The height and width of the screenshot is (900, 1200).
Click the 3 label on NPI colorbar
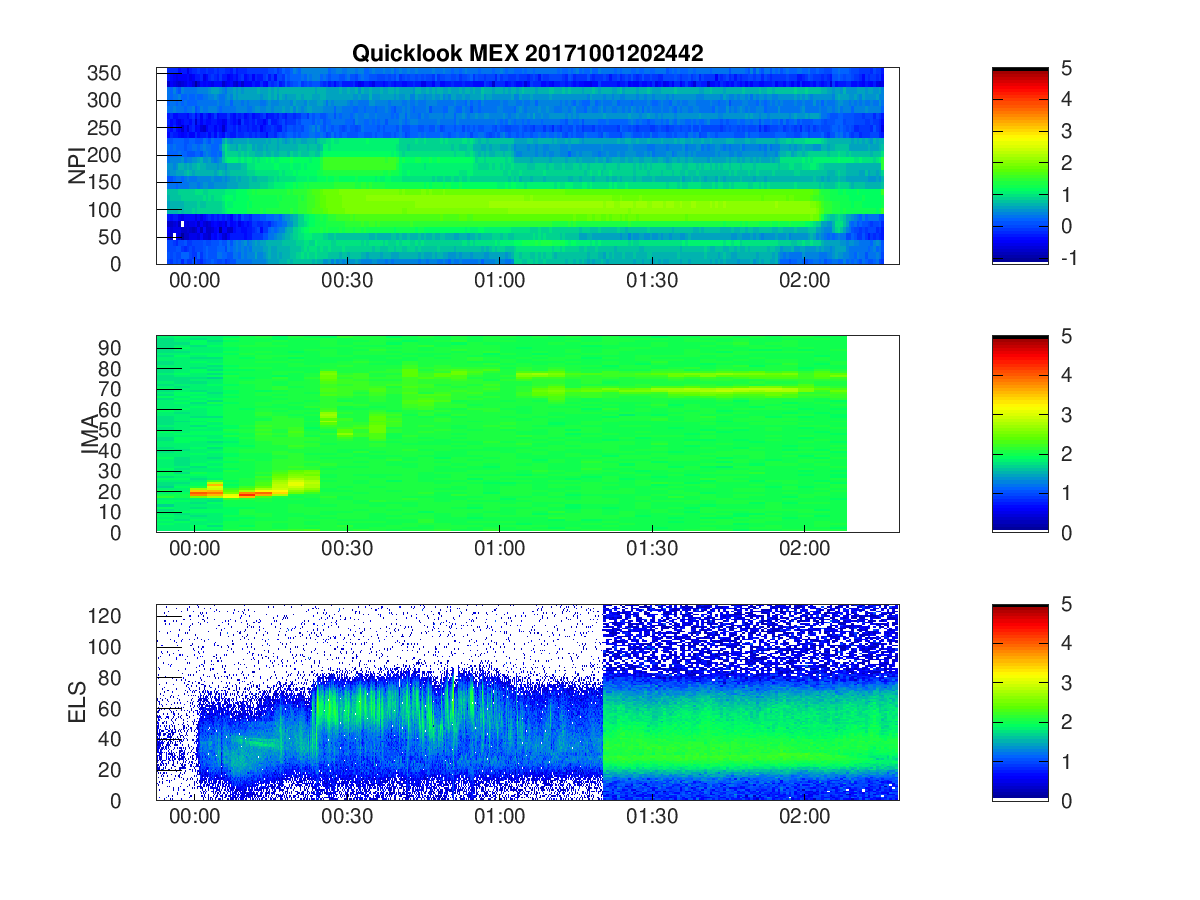point(1066,131)
